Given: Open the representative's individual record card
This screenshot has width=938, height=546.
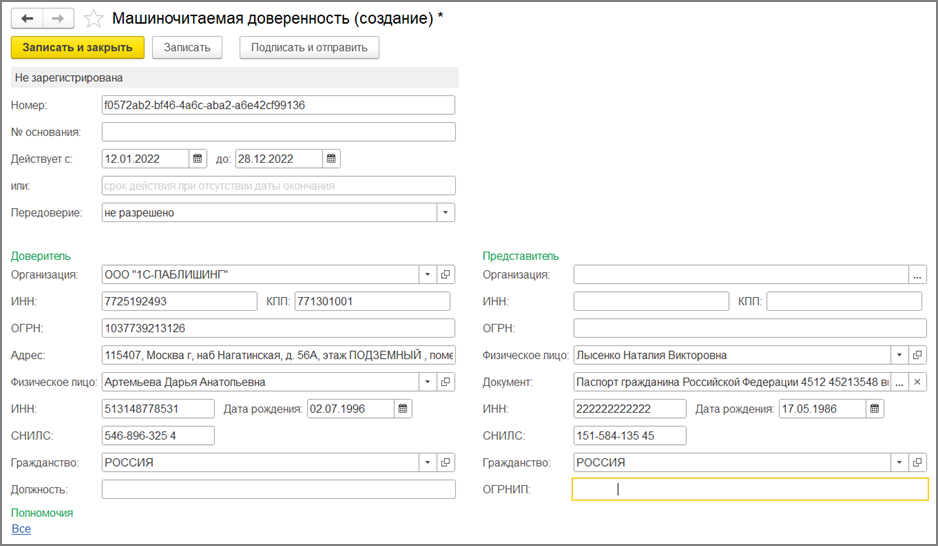Looking at the screenshot, I should 919,355.
